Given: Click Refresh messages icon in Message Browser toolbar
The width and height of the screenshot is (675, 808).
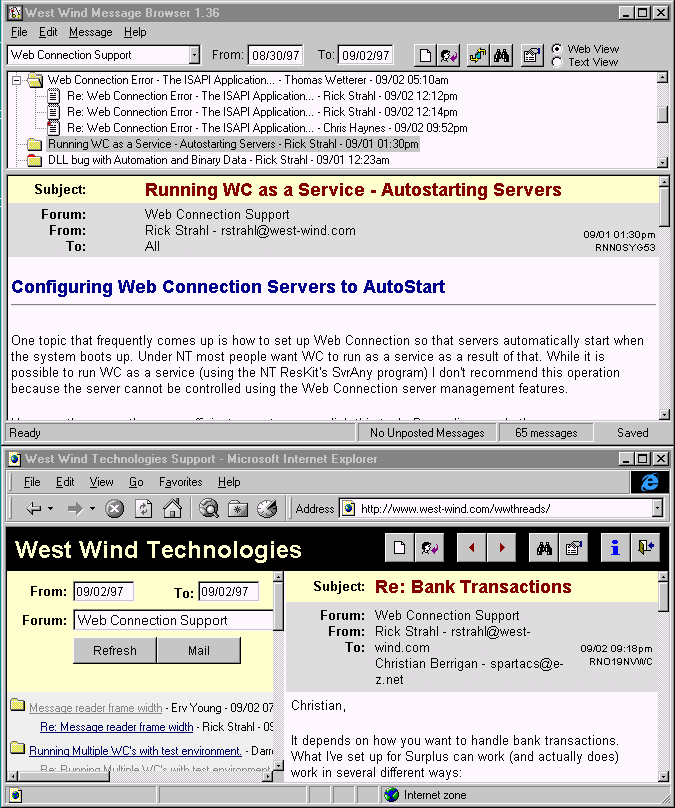Looking at the screenshot, I should pyautogui.click(x=478, y=55).
